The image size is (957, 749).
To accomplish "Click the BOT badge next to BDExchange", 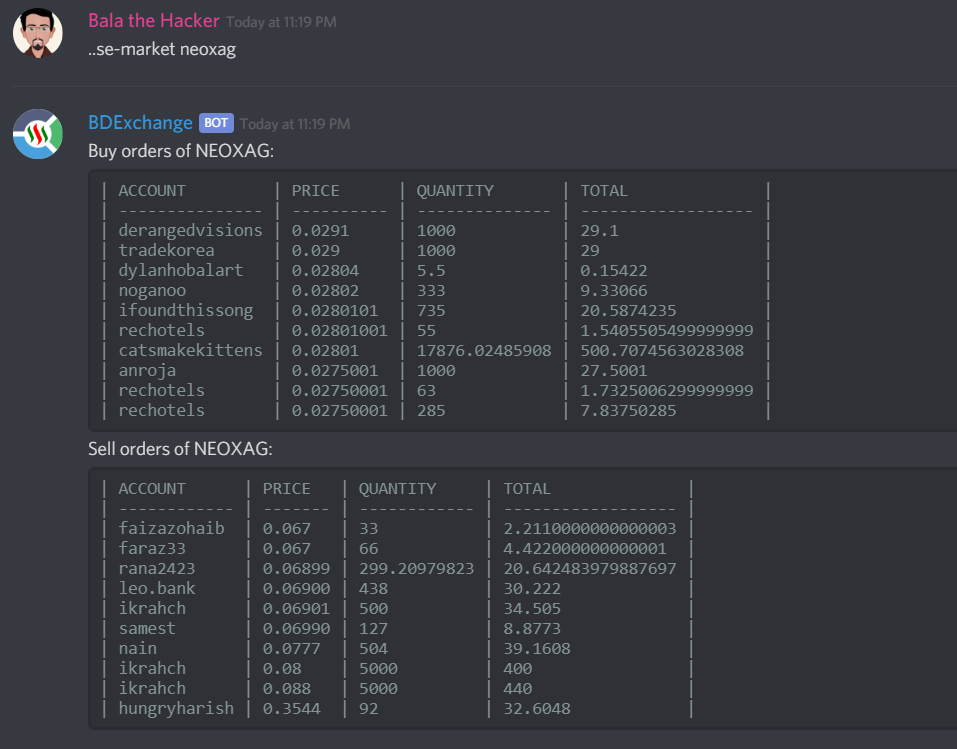I will [x=216, y=123].
